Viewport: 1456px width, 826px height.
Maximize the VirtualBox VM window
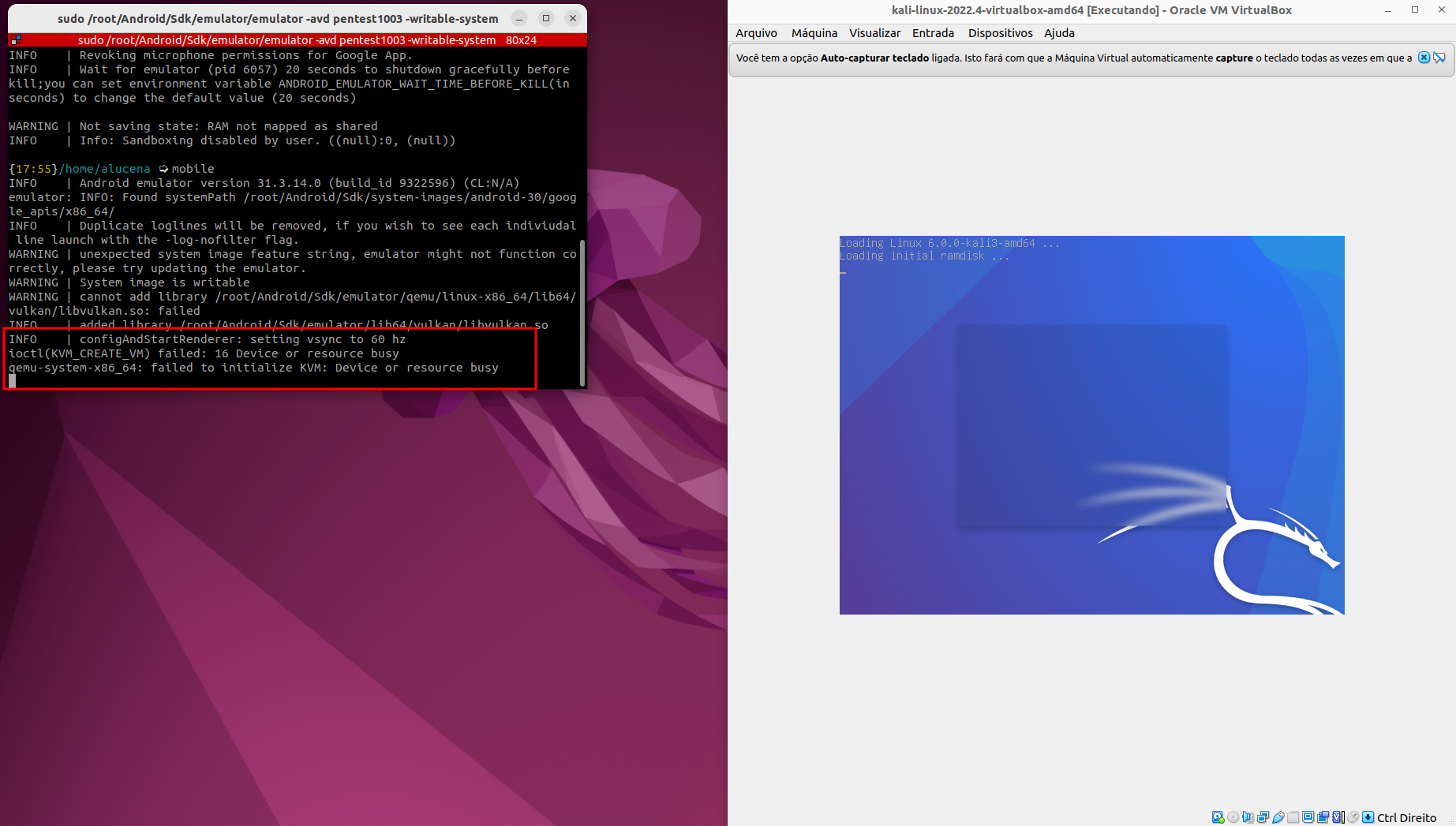(x=1415, y=10)
